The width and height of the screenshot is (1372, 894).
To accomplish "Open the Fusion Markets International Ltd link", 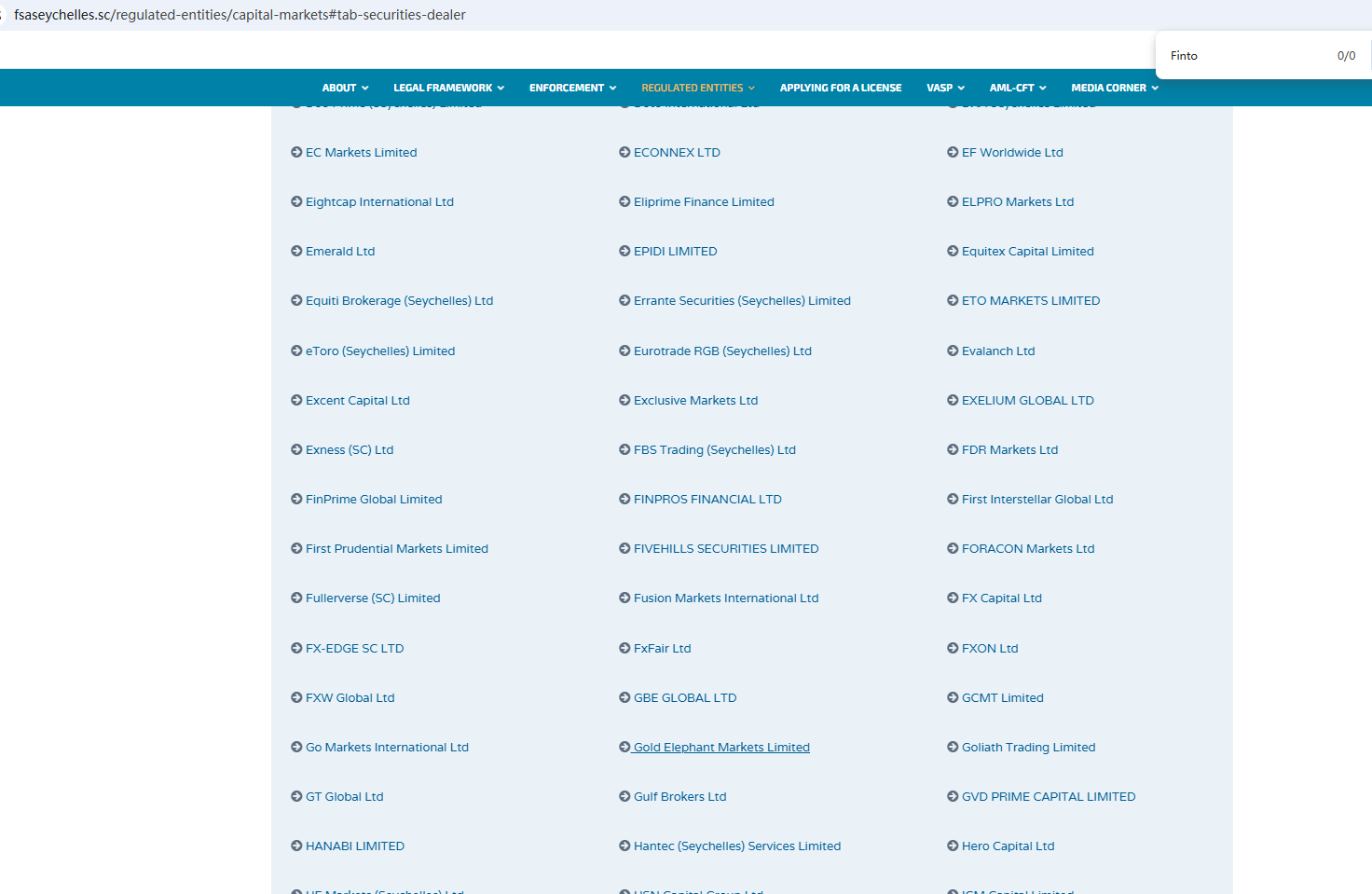I will (x=726, y=598).
